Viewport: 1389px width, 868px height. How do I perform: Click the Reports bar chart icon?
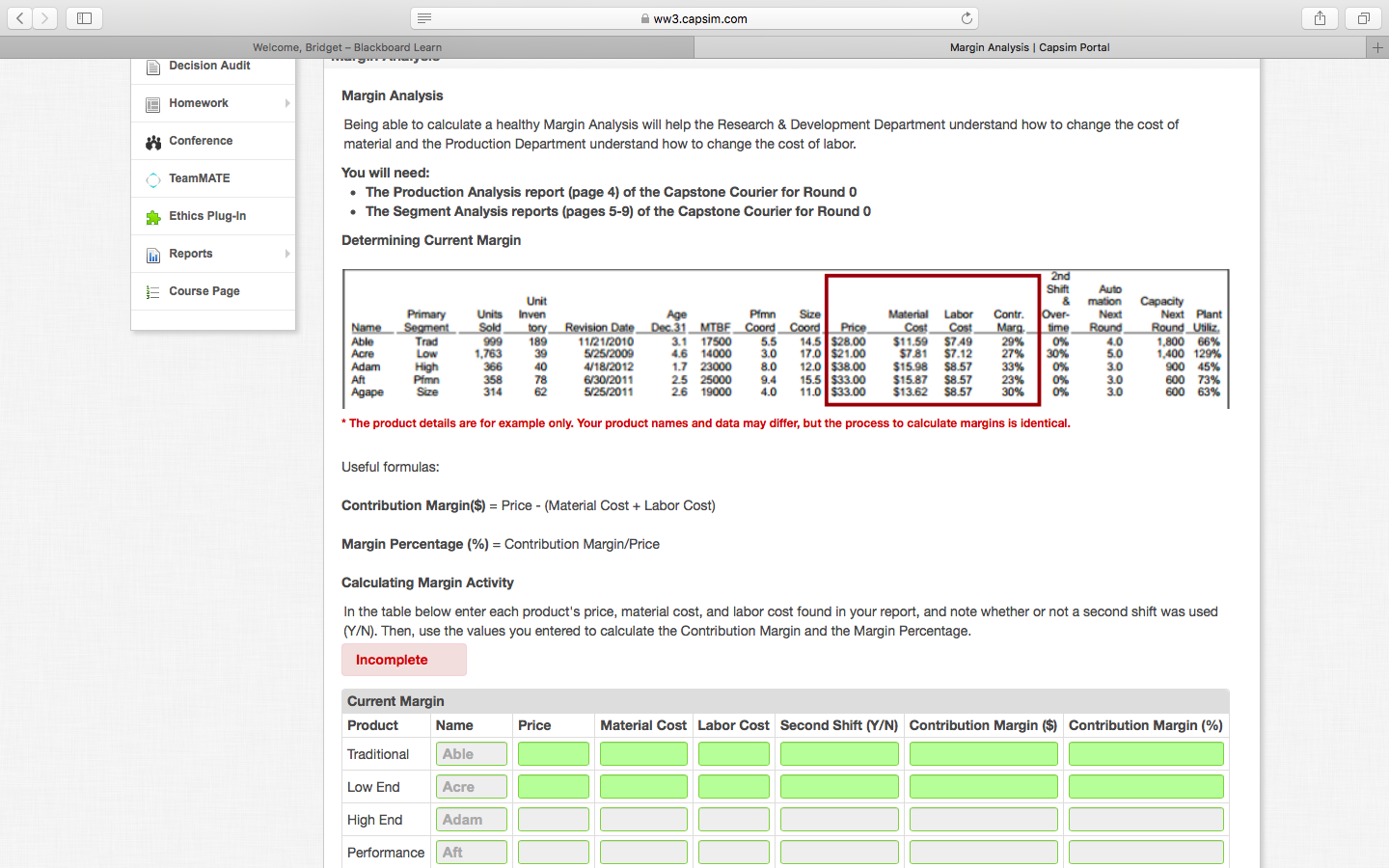point(153,254)
